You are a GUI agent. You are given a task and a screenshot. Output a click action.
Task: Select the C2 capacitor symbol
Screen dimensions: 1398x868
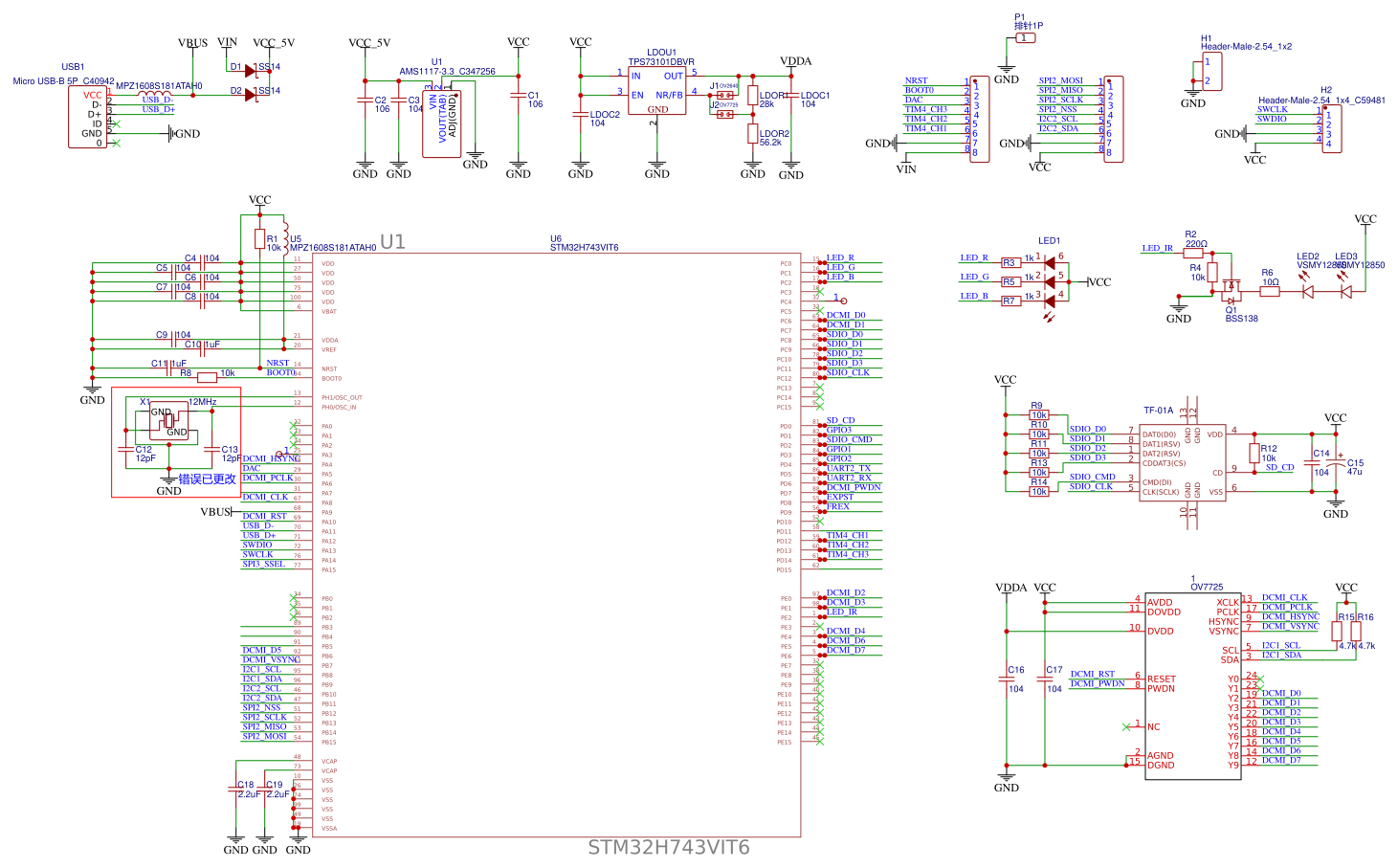pos(365,100)
